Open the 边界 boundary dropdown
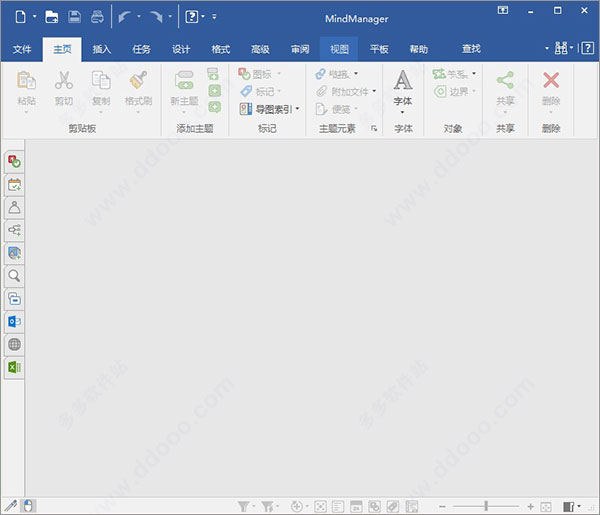The image size is (600, 515). (474, 91)
